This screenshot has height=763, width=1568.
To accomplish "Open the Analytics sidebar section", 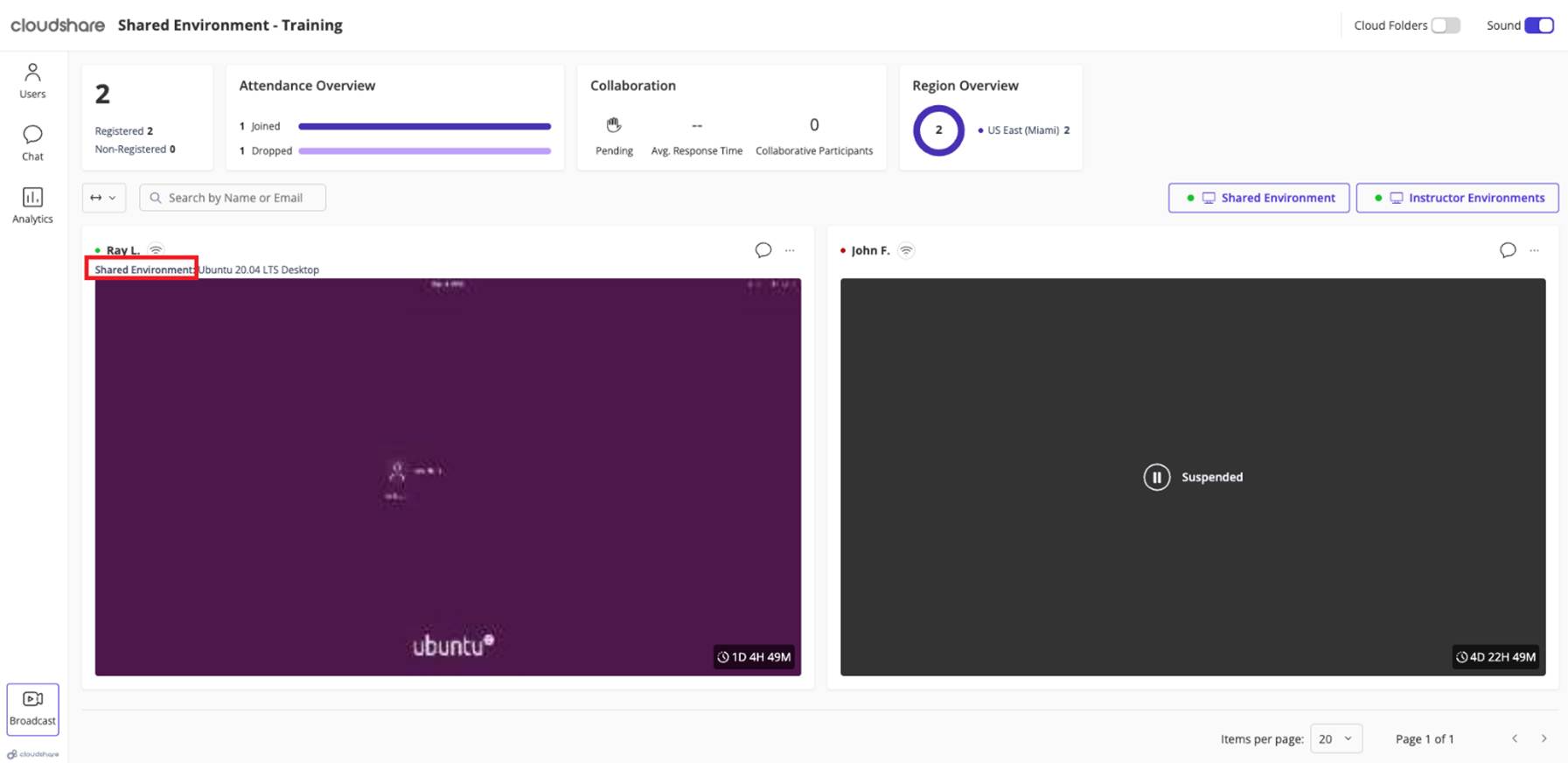I will (x=32, y=206).
